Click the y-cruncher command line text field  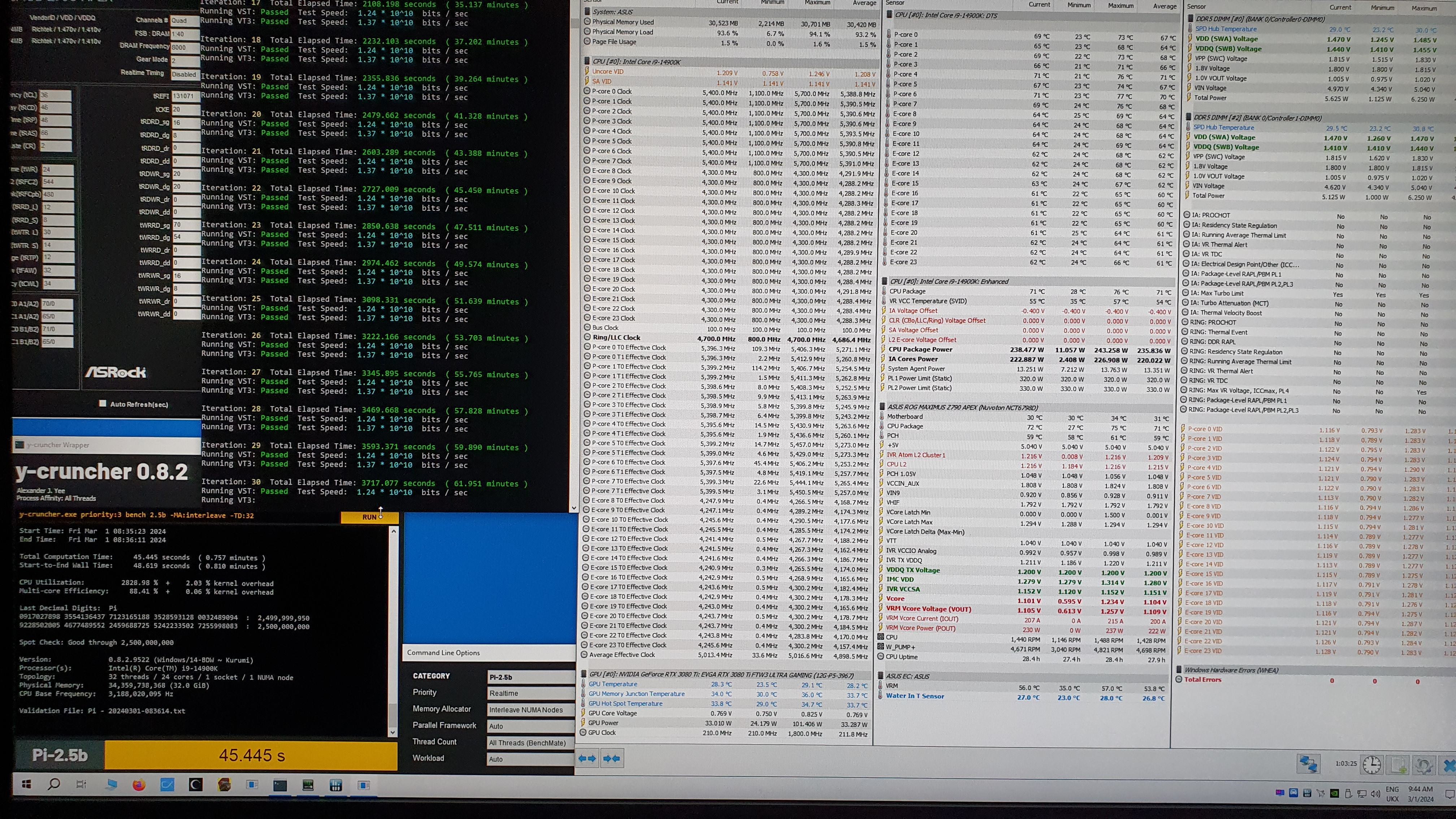click(178, 515)
